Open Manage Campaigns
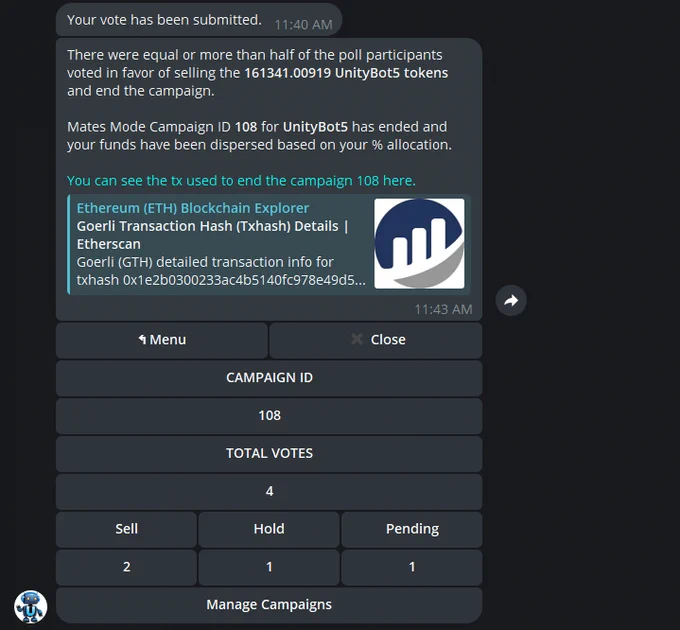 (269, 605)
